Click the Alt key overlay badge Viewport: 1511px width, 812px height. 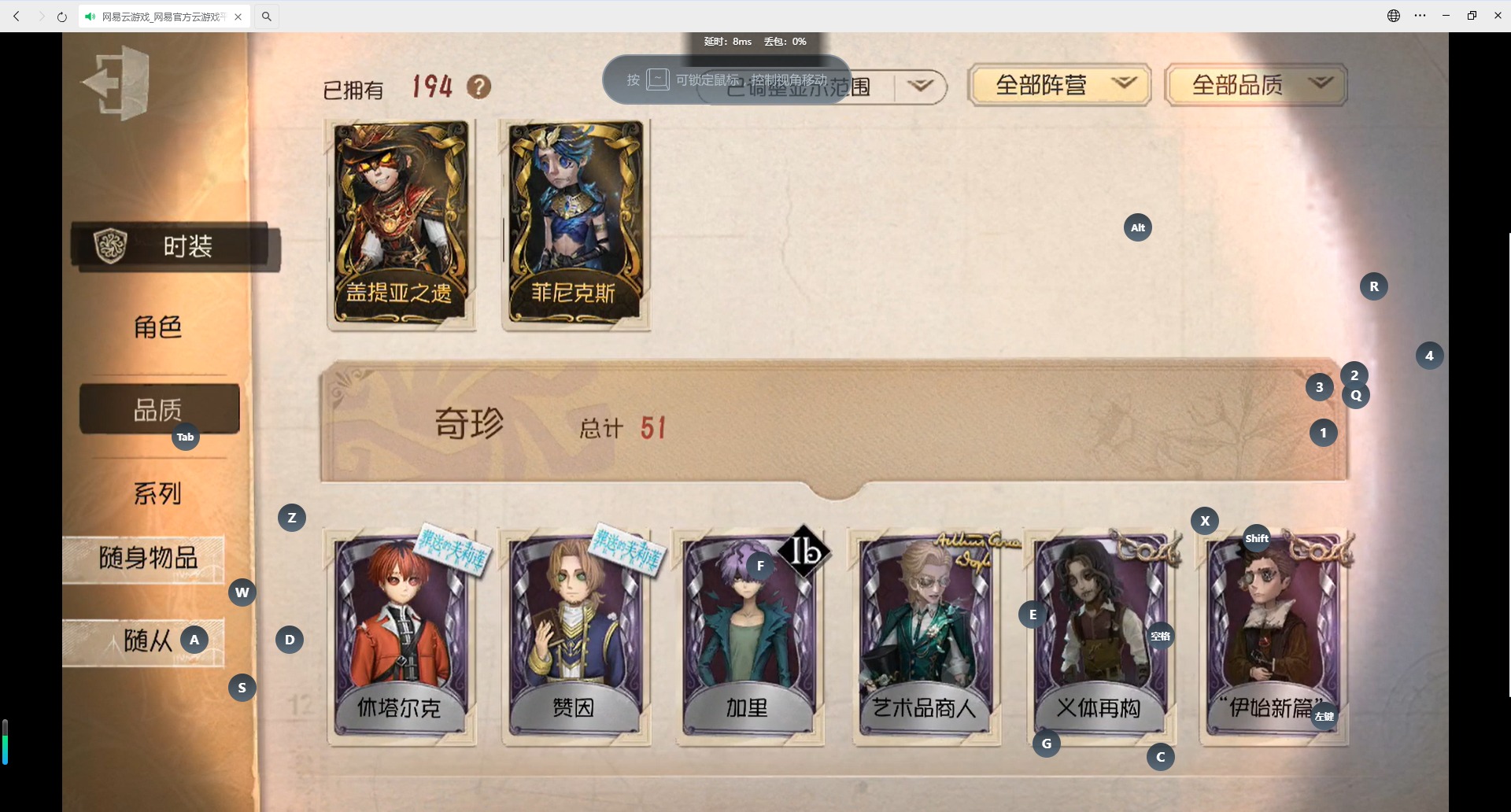[1138, 227]
